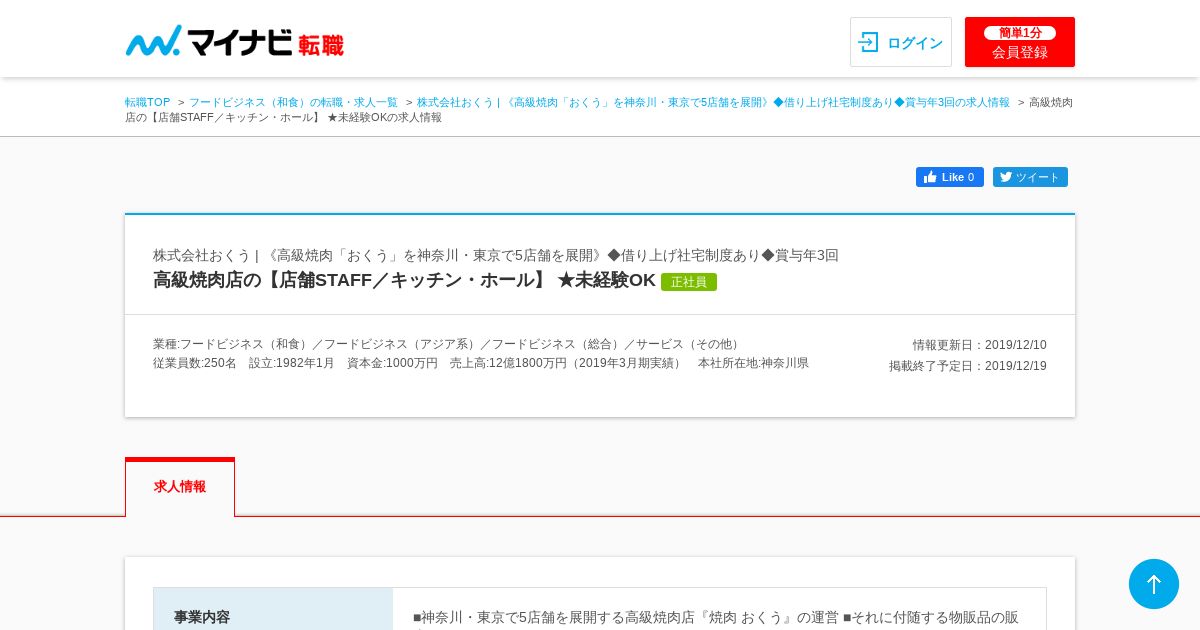The height and width of the screenshot is (630, 1200).
Task: Click the job title 高級焼肉店の【店舗STAFF／キッチン・ホール】
Action: tap(404, 280)
